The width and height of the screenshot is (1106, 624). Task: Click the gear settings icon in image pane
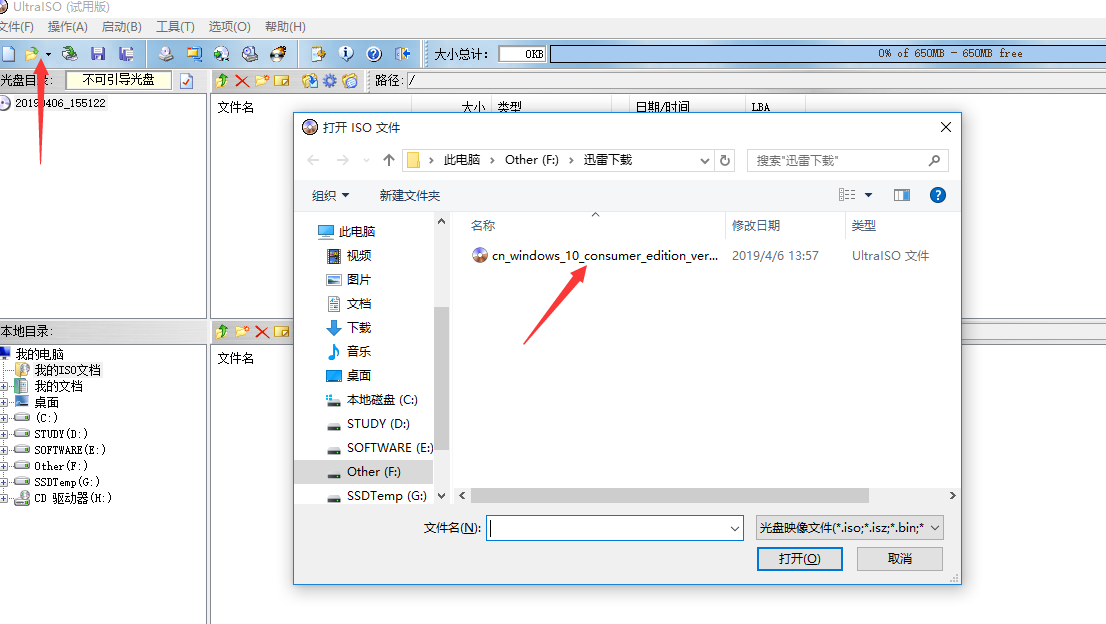point(329,81)
